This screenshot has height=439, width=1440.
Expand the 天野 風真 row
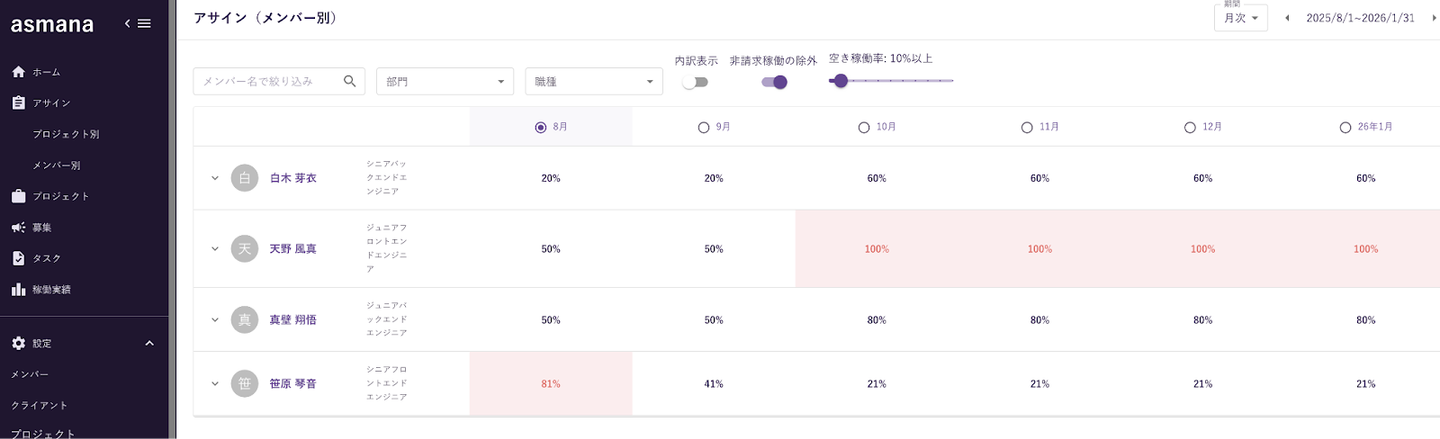point(214,249)
